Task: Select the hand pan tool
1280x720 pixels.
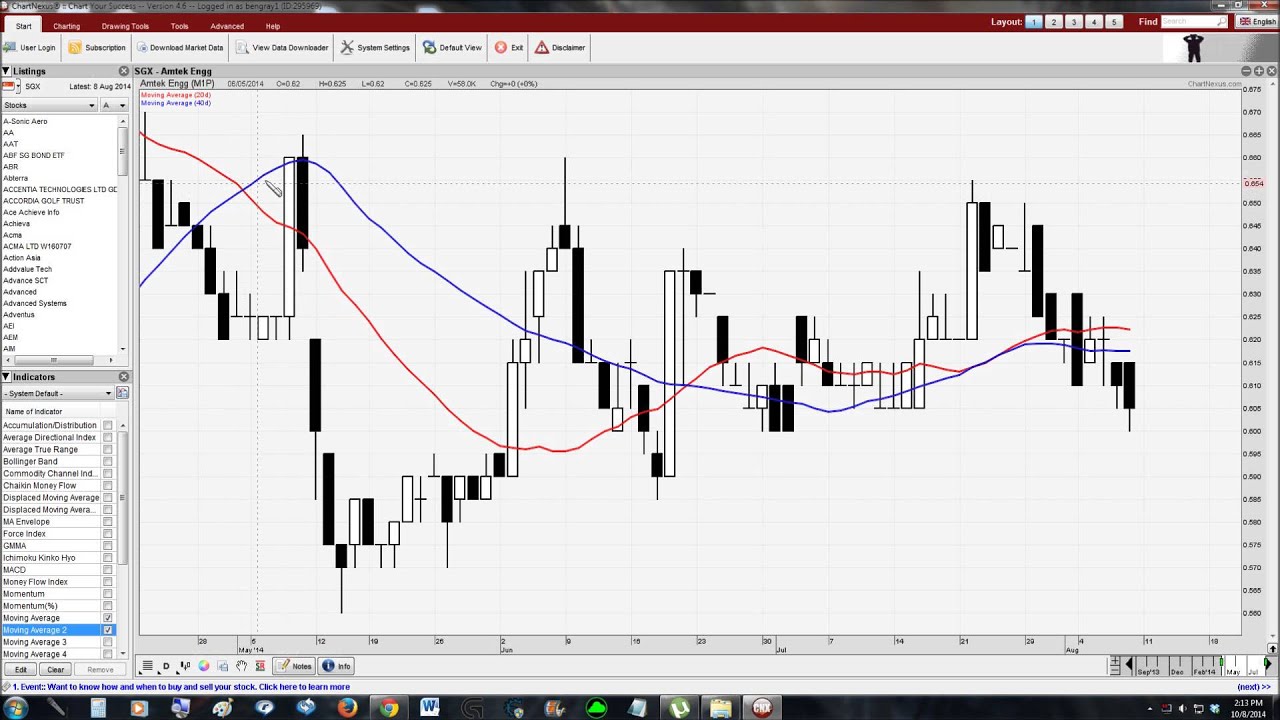Action: click(241, 666)
